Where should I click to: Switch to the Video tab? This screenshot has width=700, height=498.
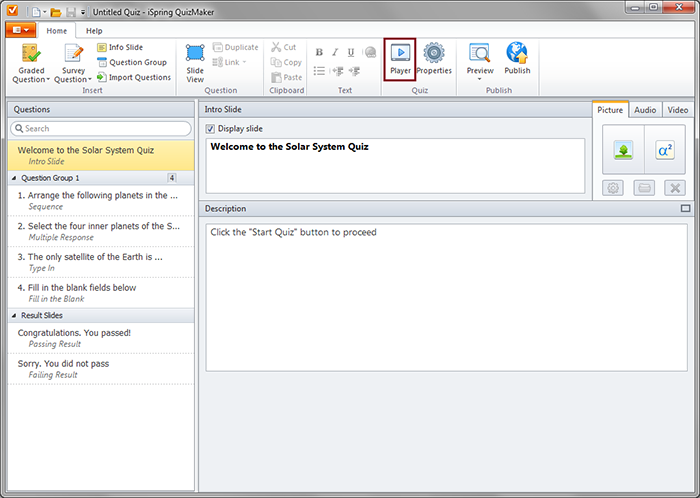(x=678, y=110)
